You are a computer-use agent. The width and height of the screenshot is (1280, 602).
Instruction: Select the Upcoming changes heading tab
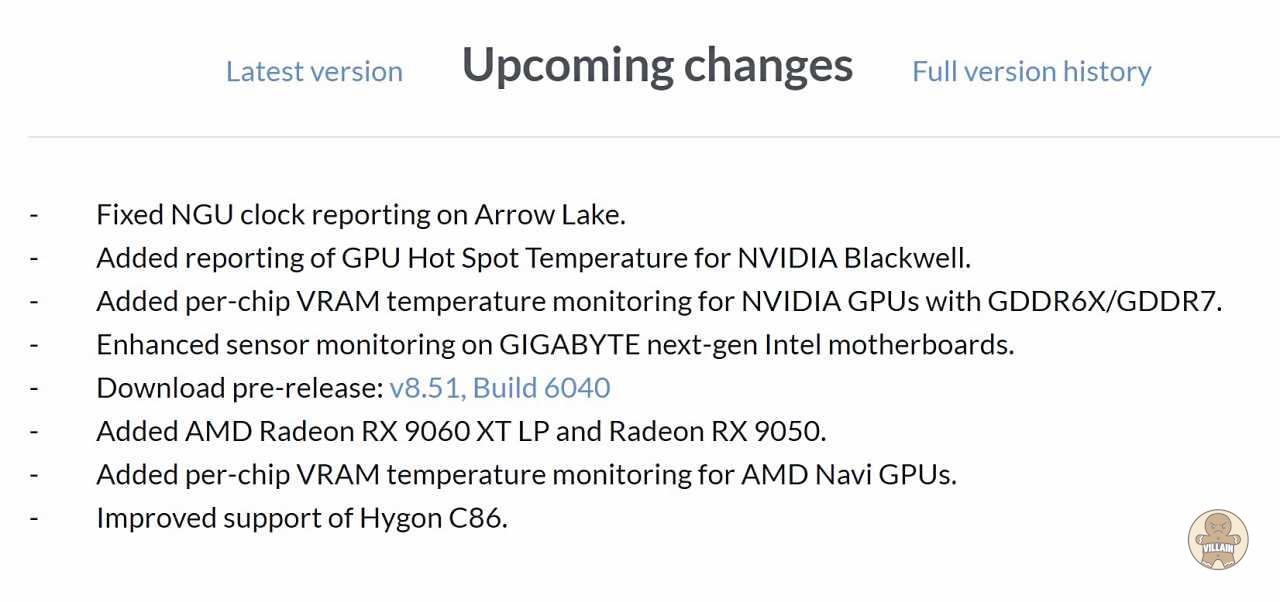pyautogui.click(x=657, y=66)
